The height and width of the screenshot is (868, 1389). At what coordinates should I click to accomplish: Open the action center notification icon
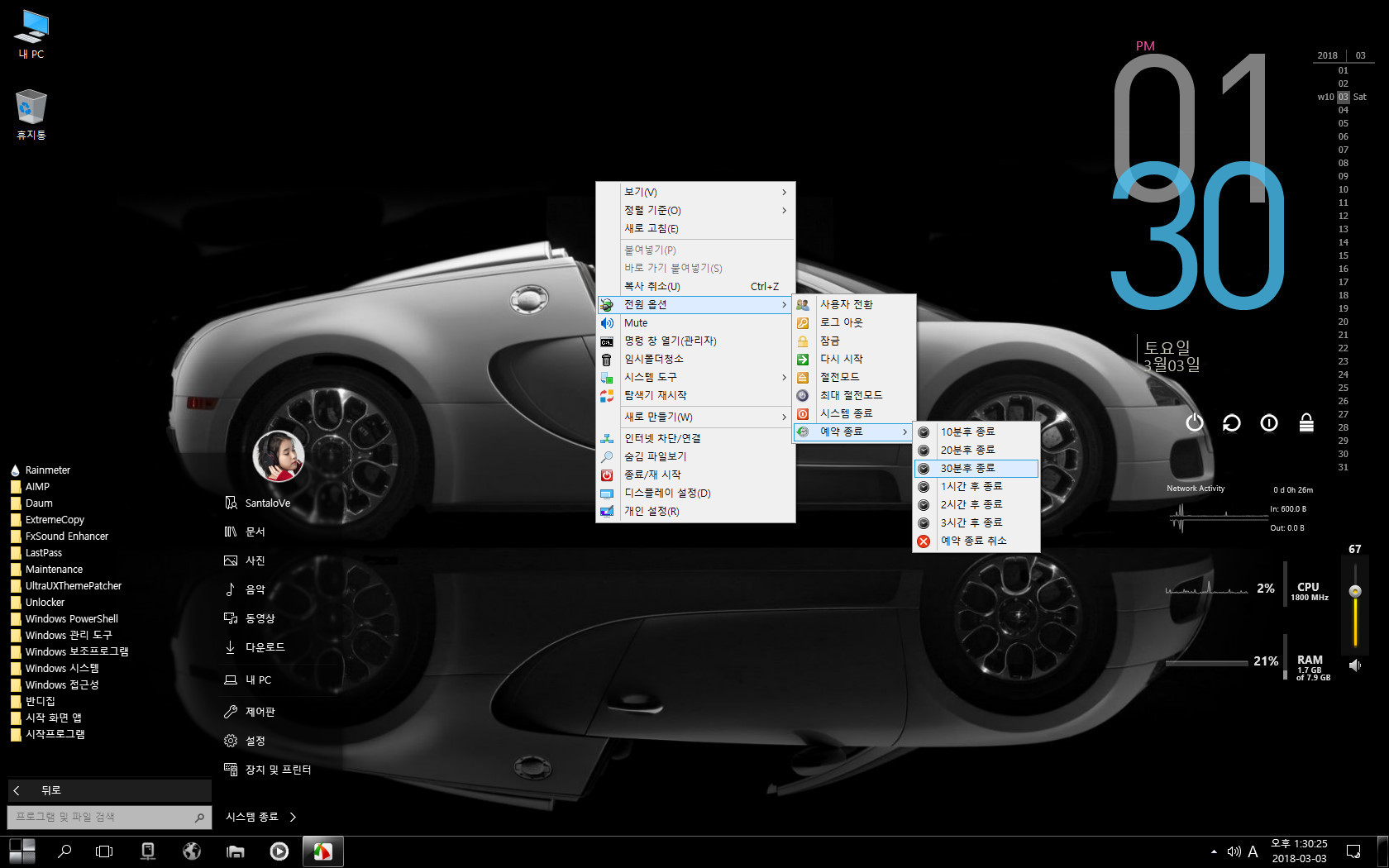(1353, 851)
